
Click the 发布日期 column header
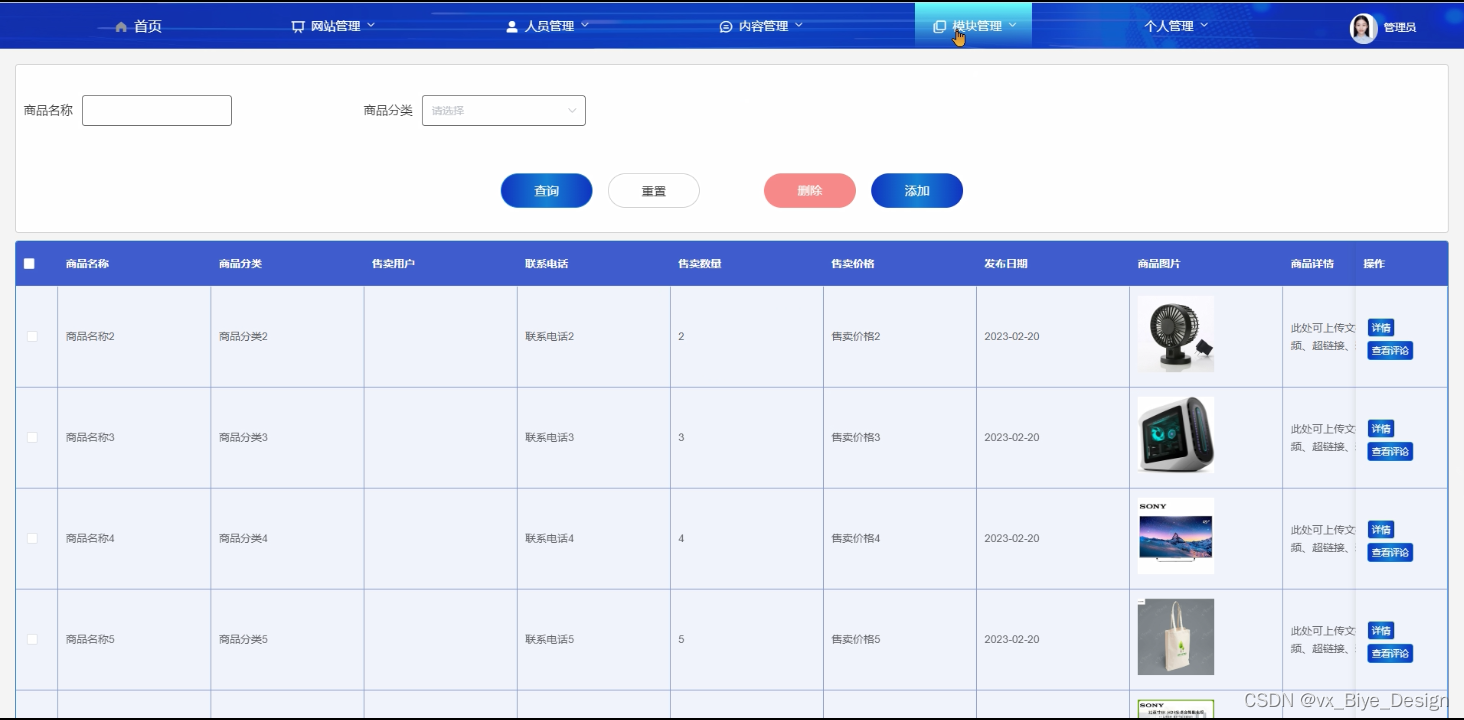tap(1006, 264)
